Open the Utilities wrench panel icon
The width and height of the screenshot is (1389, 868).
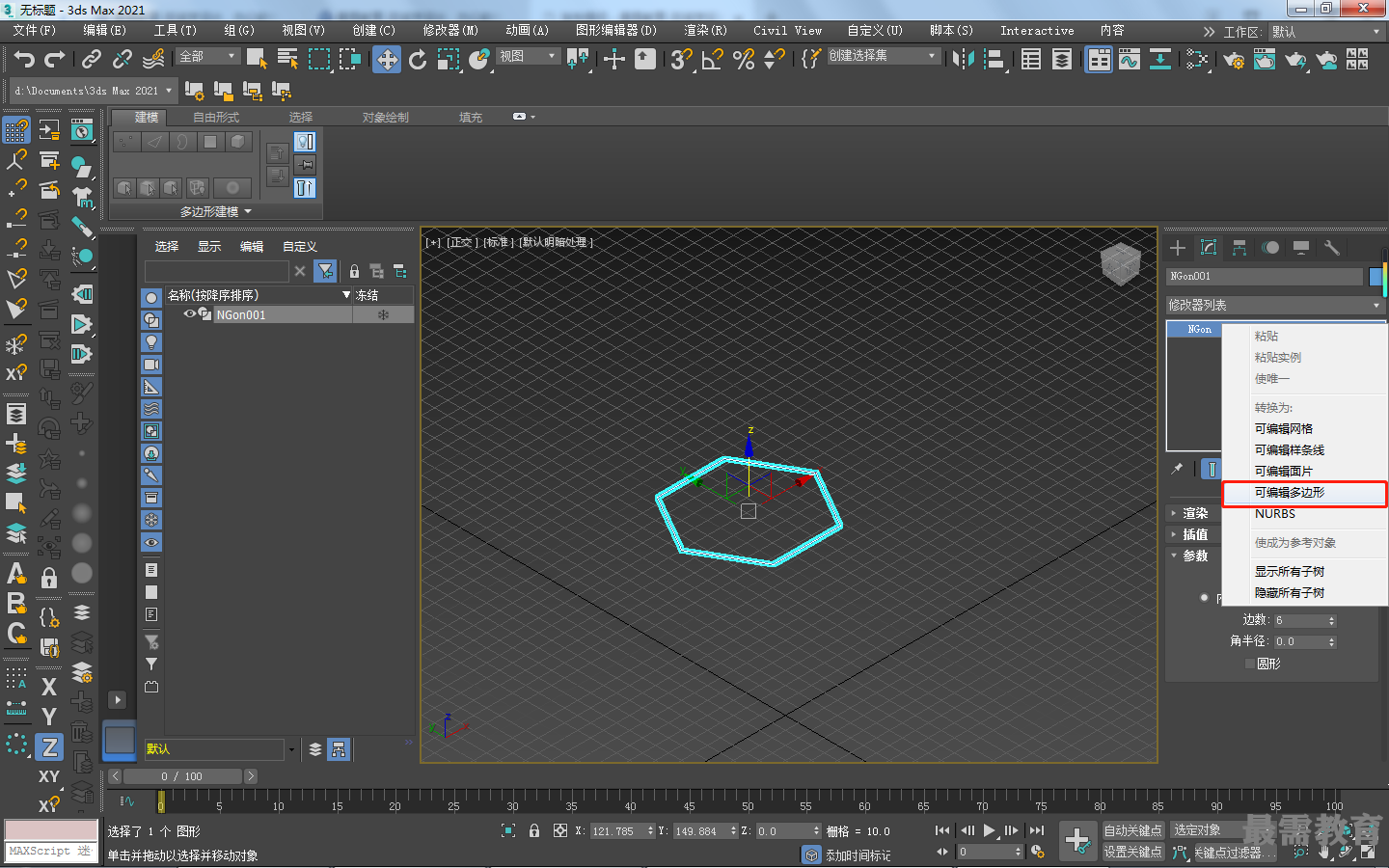[x=1332, y=248]
